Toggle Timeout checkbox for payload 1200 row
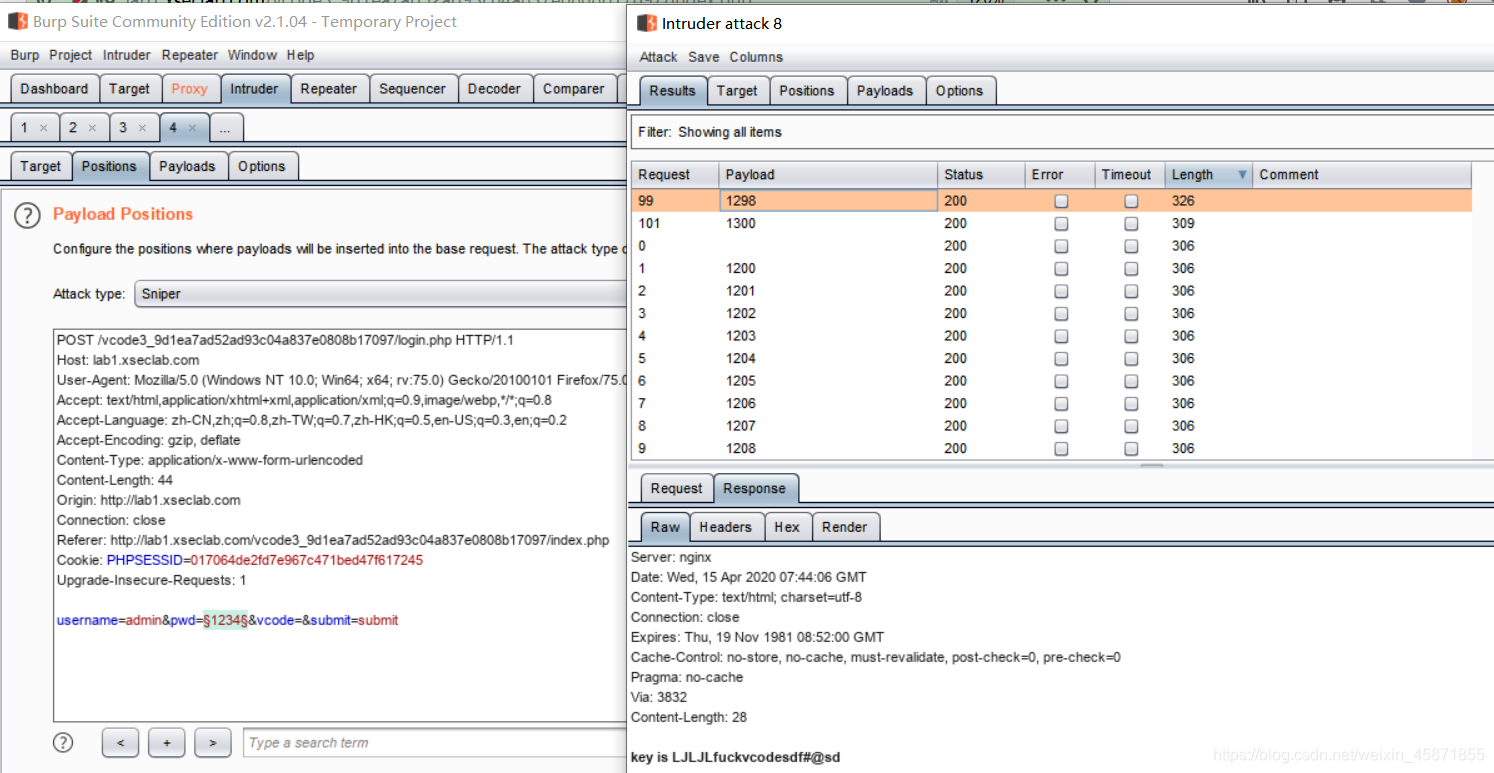This screenshot has height=773, width=1494. 1131,269
